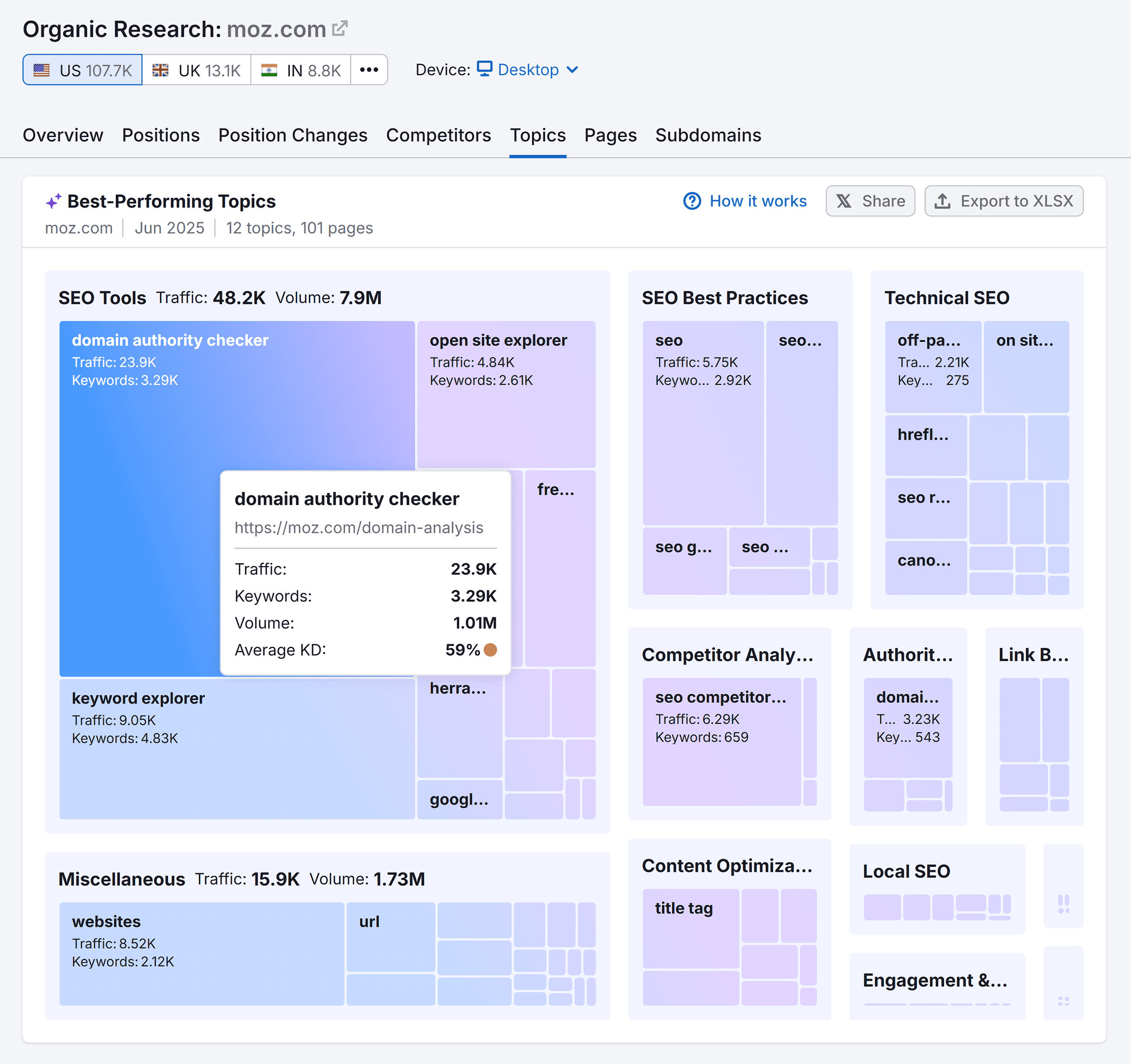Open the Competitors tab
The image size is (1131, 1064).
439,135
